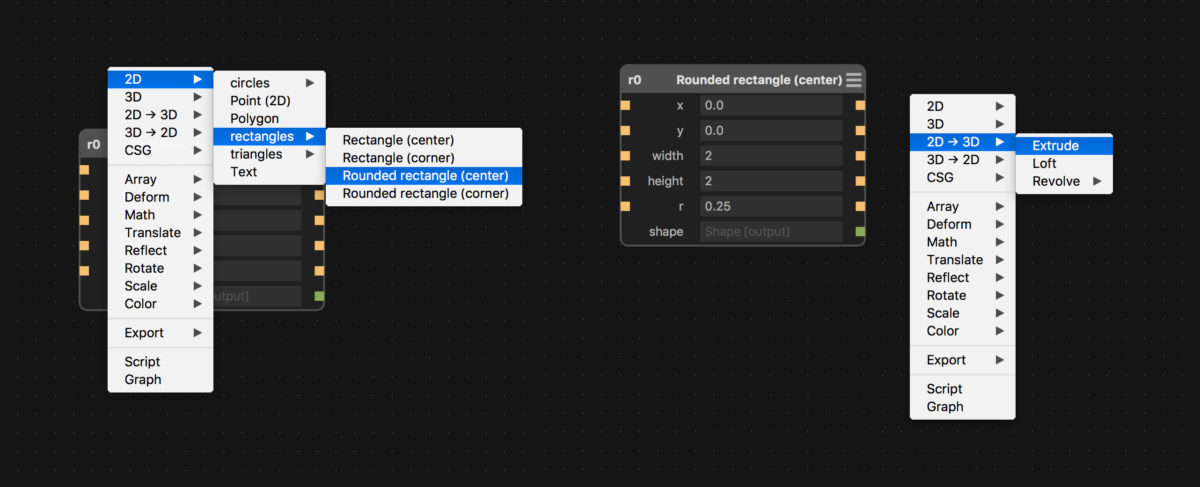Select Point (2D) menu entry

pos(262,101)
